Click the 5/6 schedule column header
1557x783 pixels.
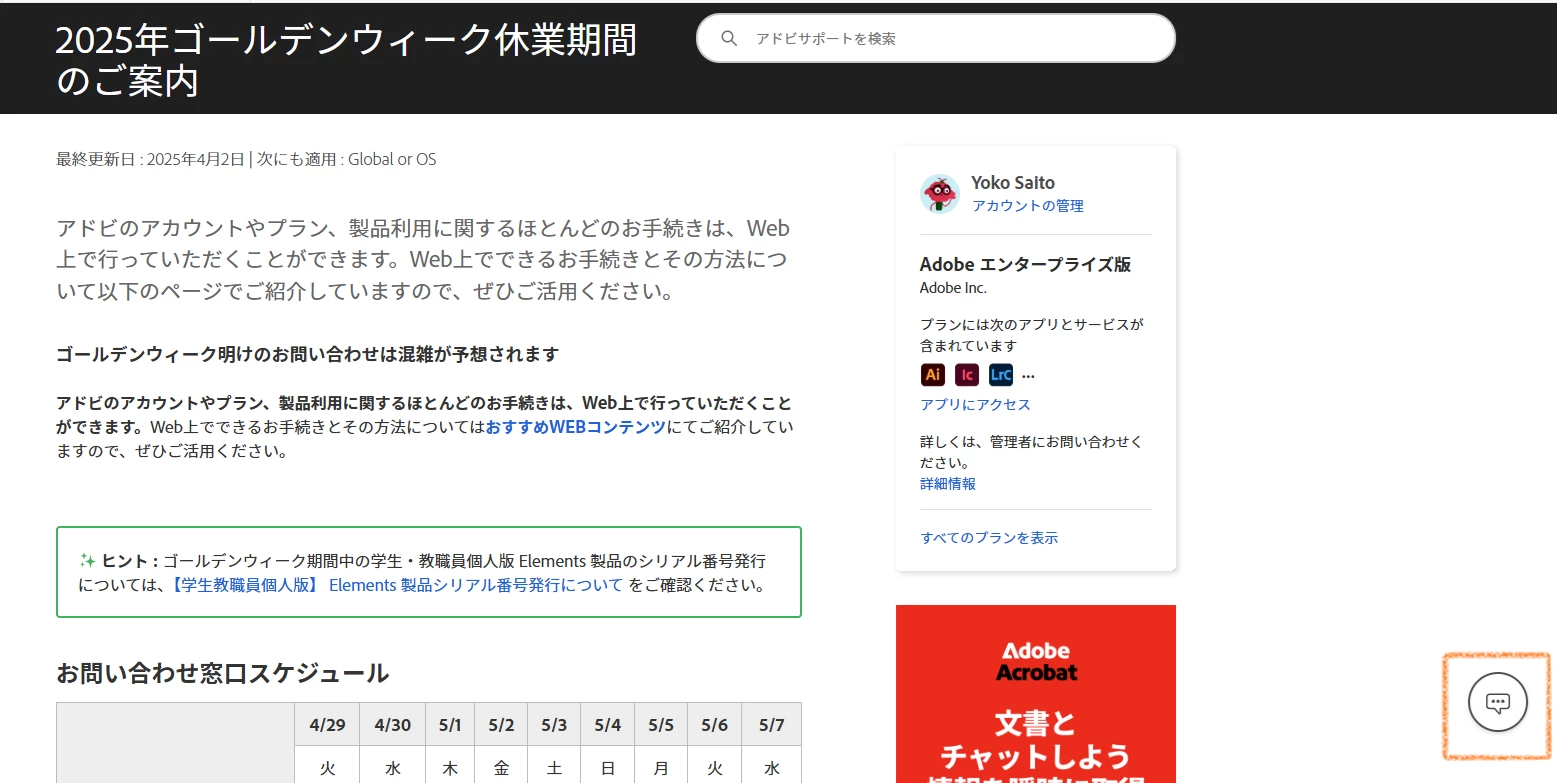714,724
